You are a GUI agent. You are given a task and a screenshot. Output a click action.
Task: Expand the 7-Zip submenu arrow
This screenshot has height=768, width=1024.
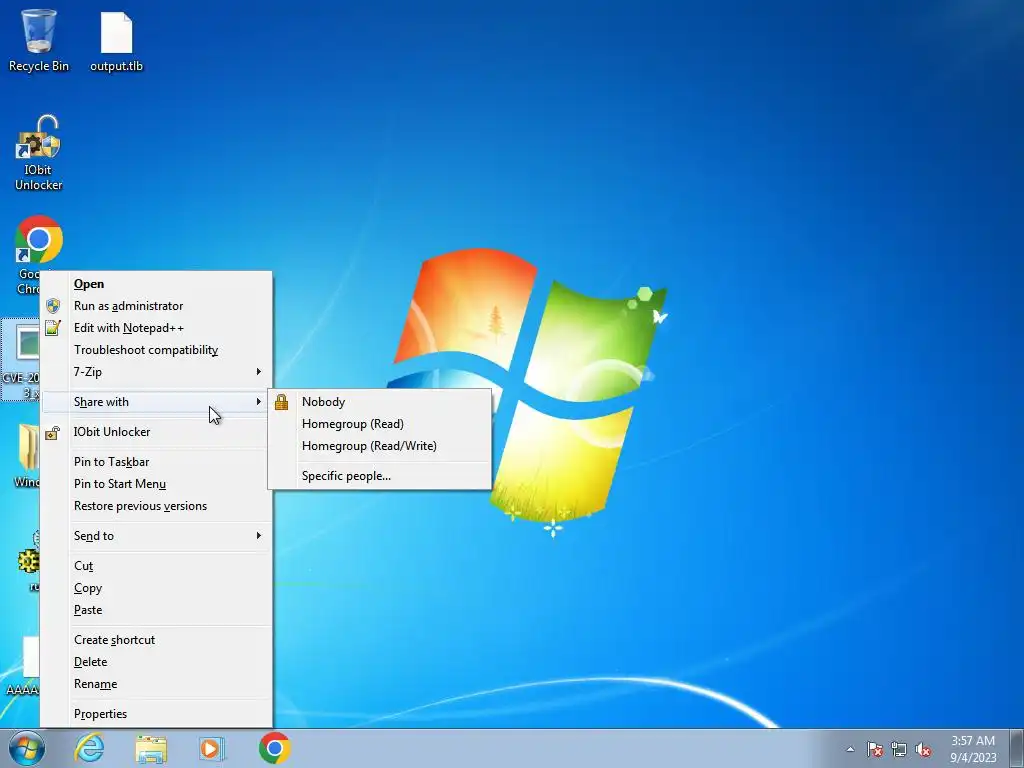259,372
